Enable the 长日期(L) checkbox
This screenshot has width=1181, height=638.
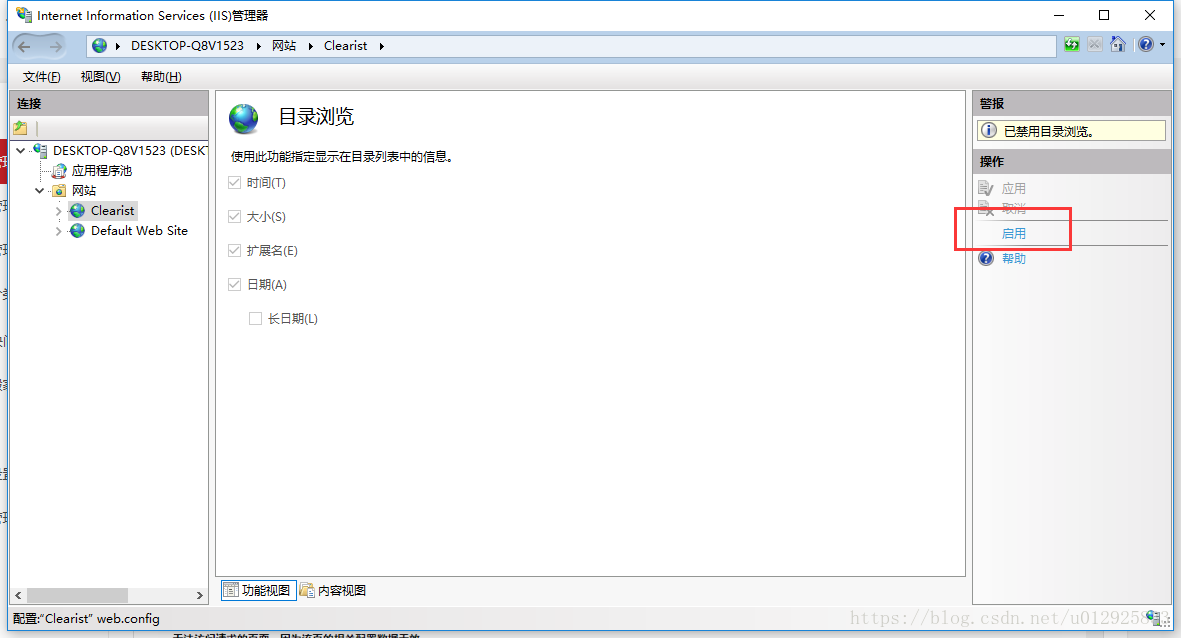click(x=255, y=318)
